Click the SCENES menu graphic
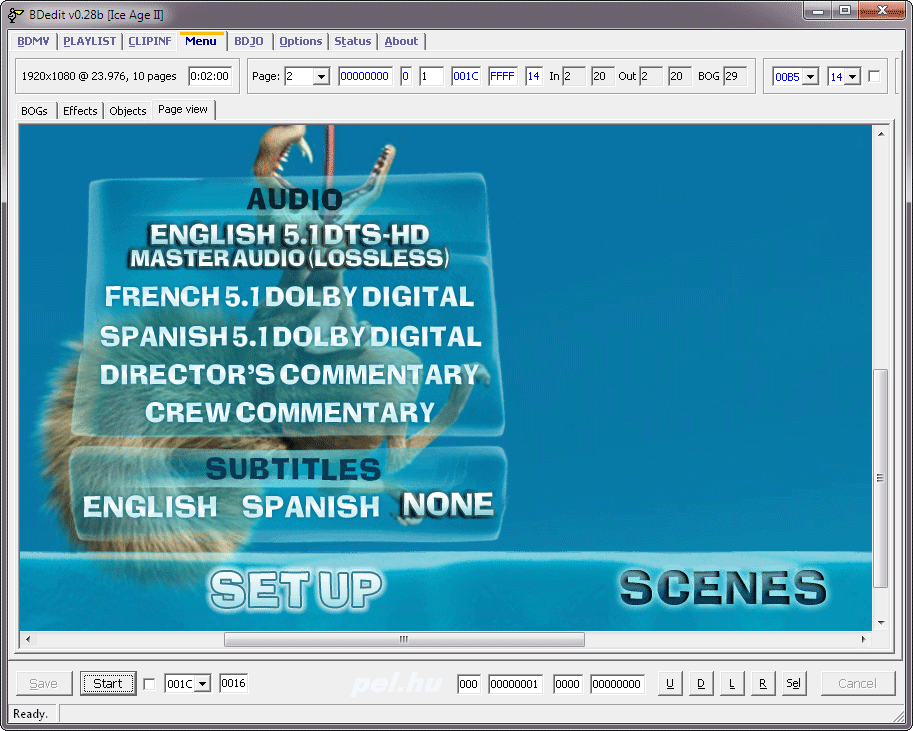 tap(723, 587)
